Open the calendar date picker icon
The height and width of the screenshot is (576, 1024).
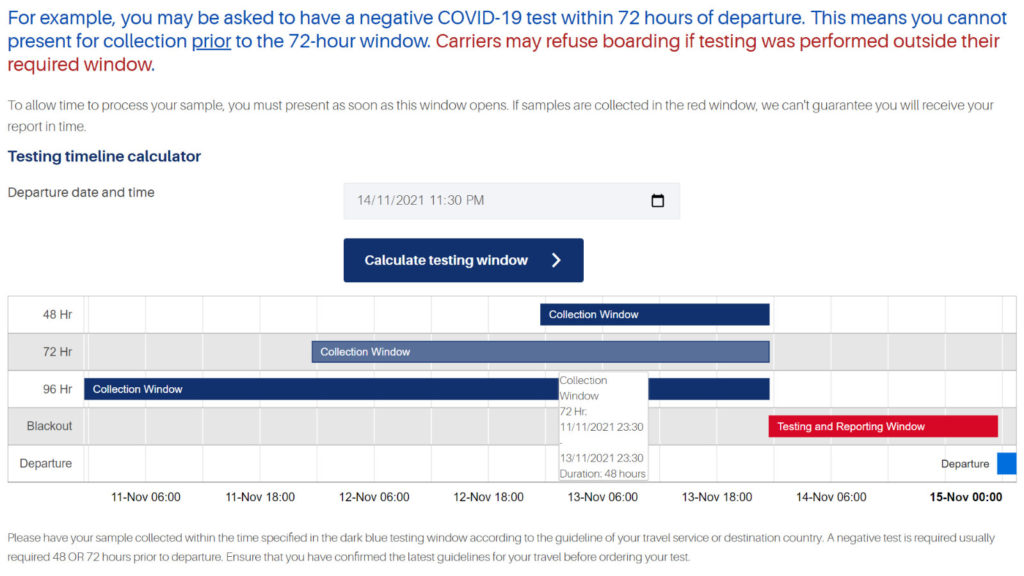[x=657, y=200]
